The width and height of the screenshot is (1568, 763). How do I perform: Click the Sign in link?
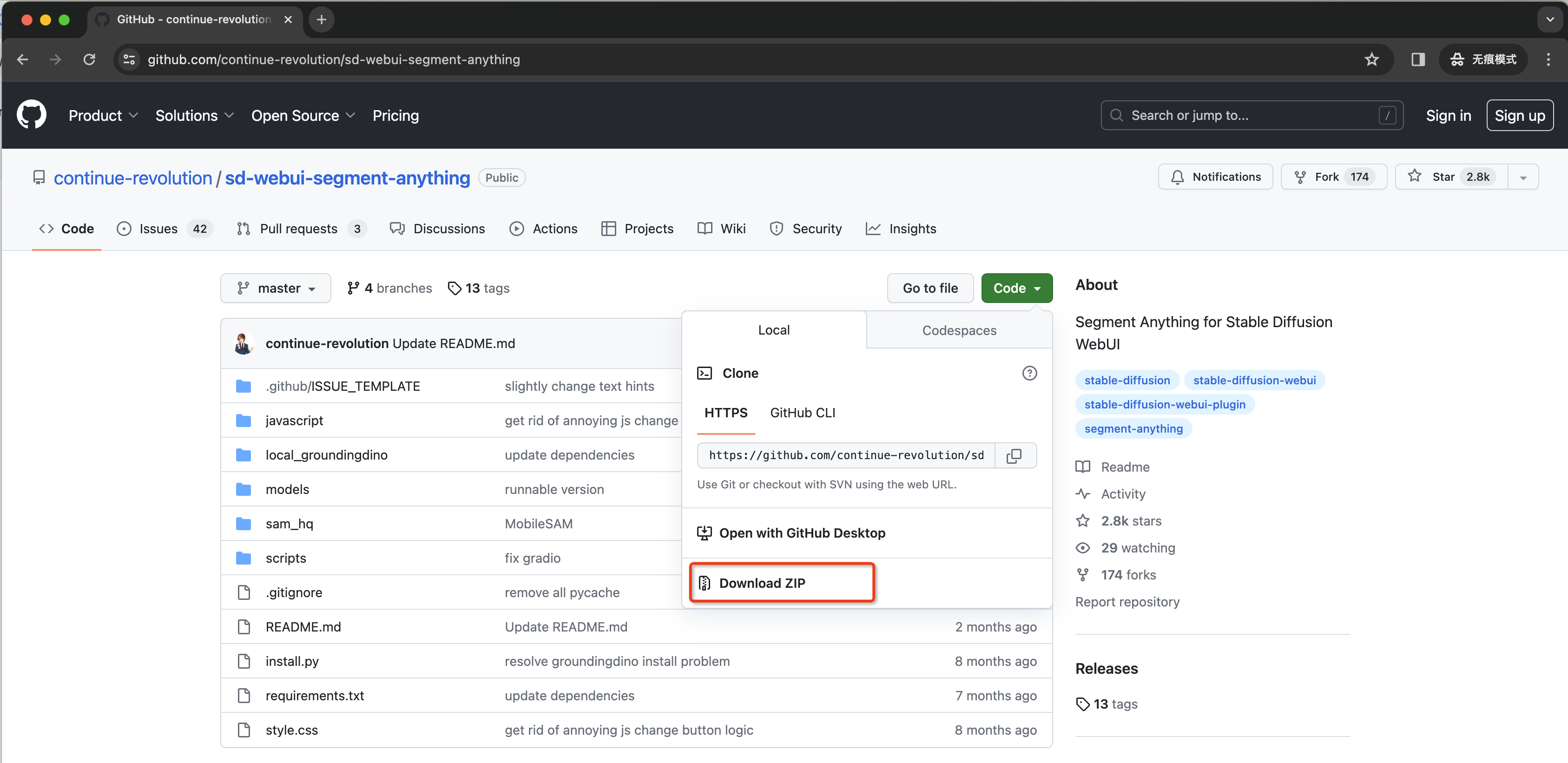(x=1448, y=116)
